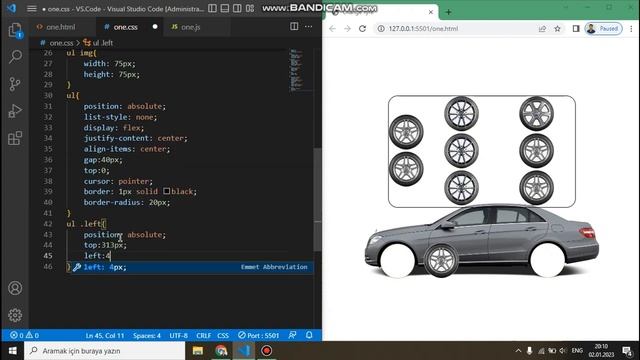
Task: Open the Paused profile button
Action: (x=603, y=29)
